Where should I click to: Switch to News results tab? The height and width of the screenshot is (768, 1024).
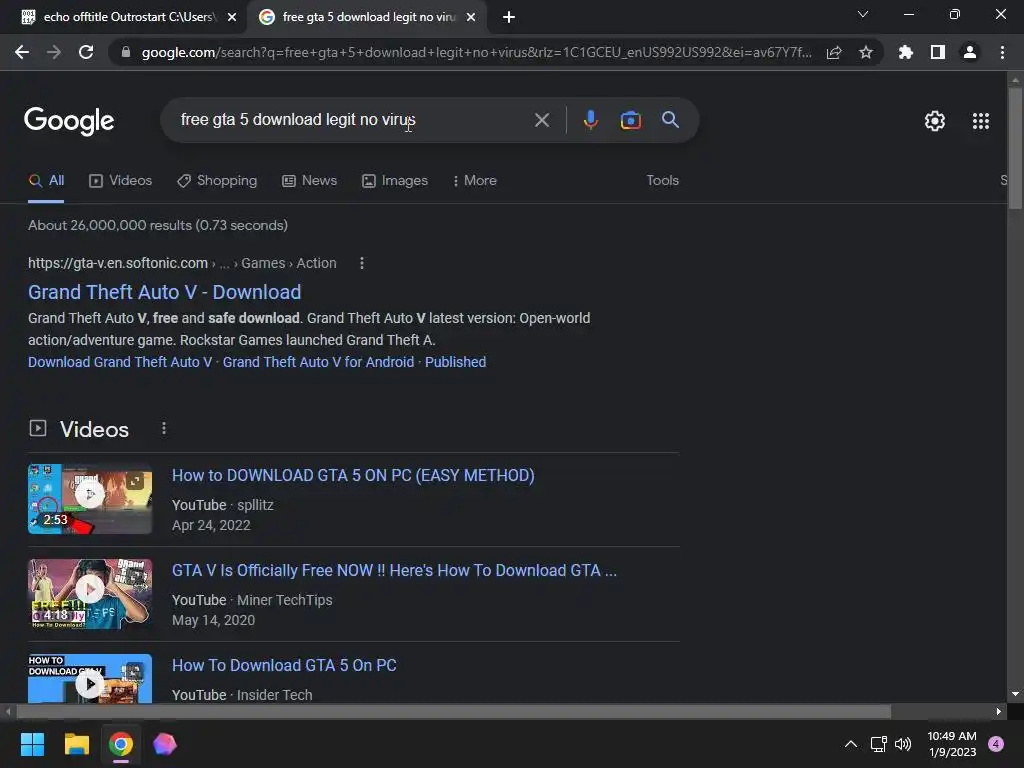click(309, 181)
